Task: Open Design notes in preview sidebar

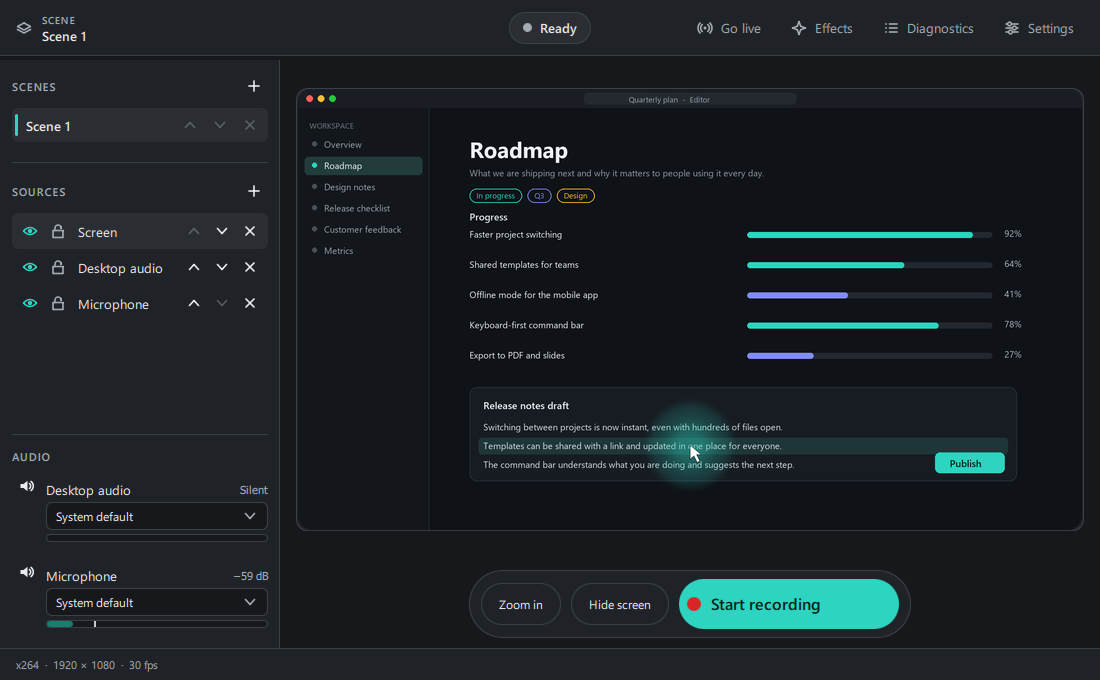Action: (x=363, y=187)
